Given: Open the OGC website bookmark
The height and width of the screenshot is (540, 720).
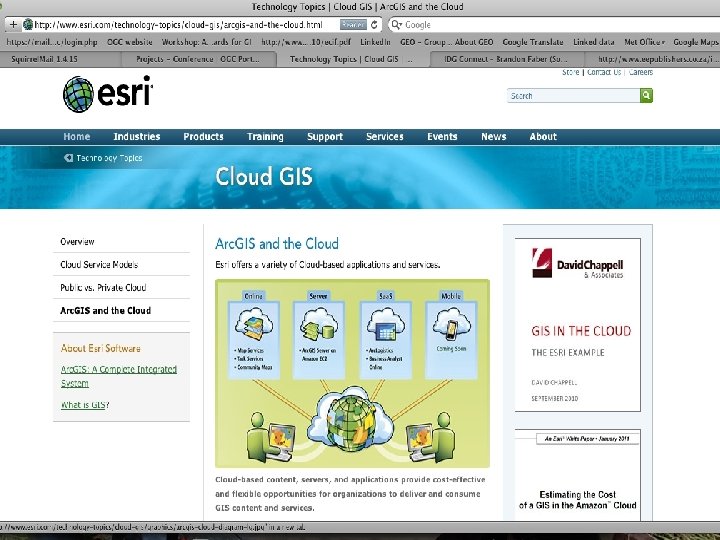Looking at the screenshot, I should pyautogui.click(x=129, y=42).
